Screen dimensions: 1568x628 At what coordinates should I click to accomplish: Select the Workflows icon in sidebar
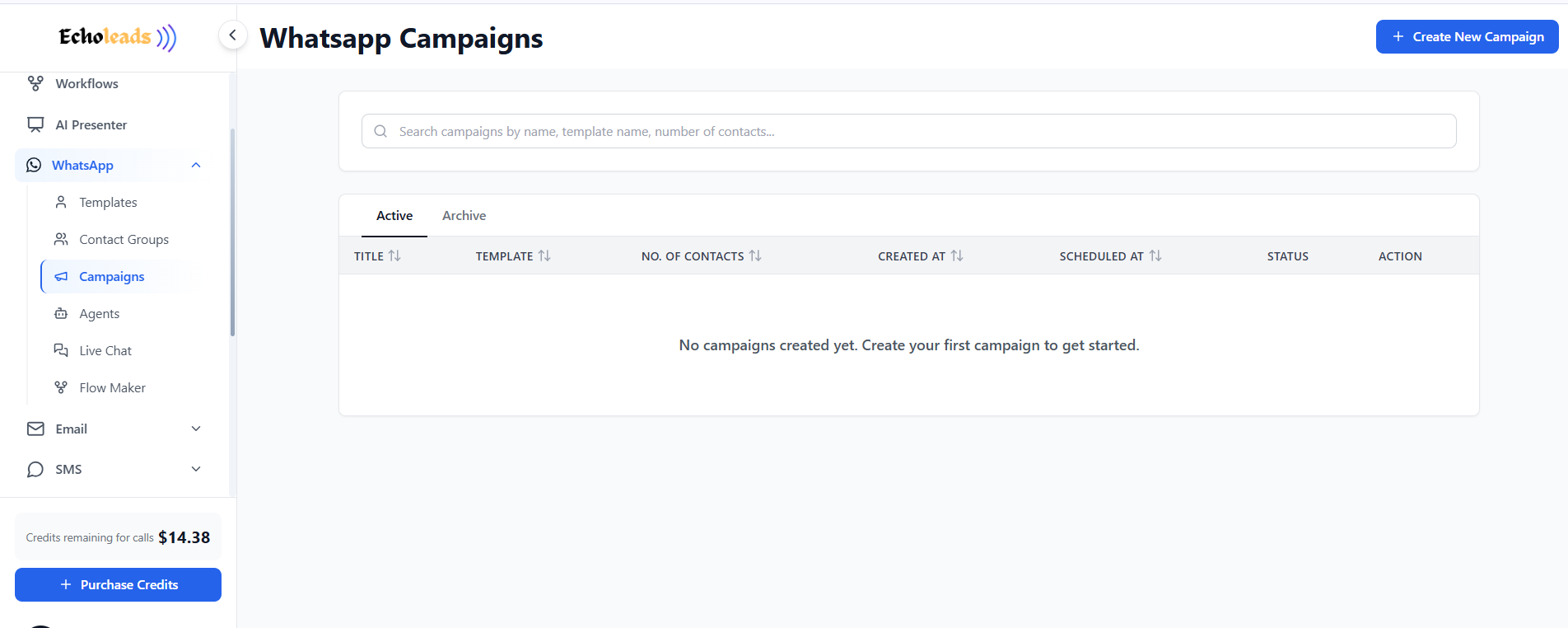click(35, 83)
